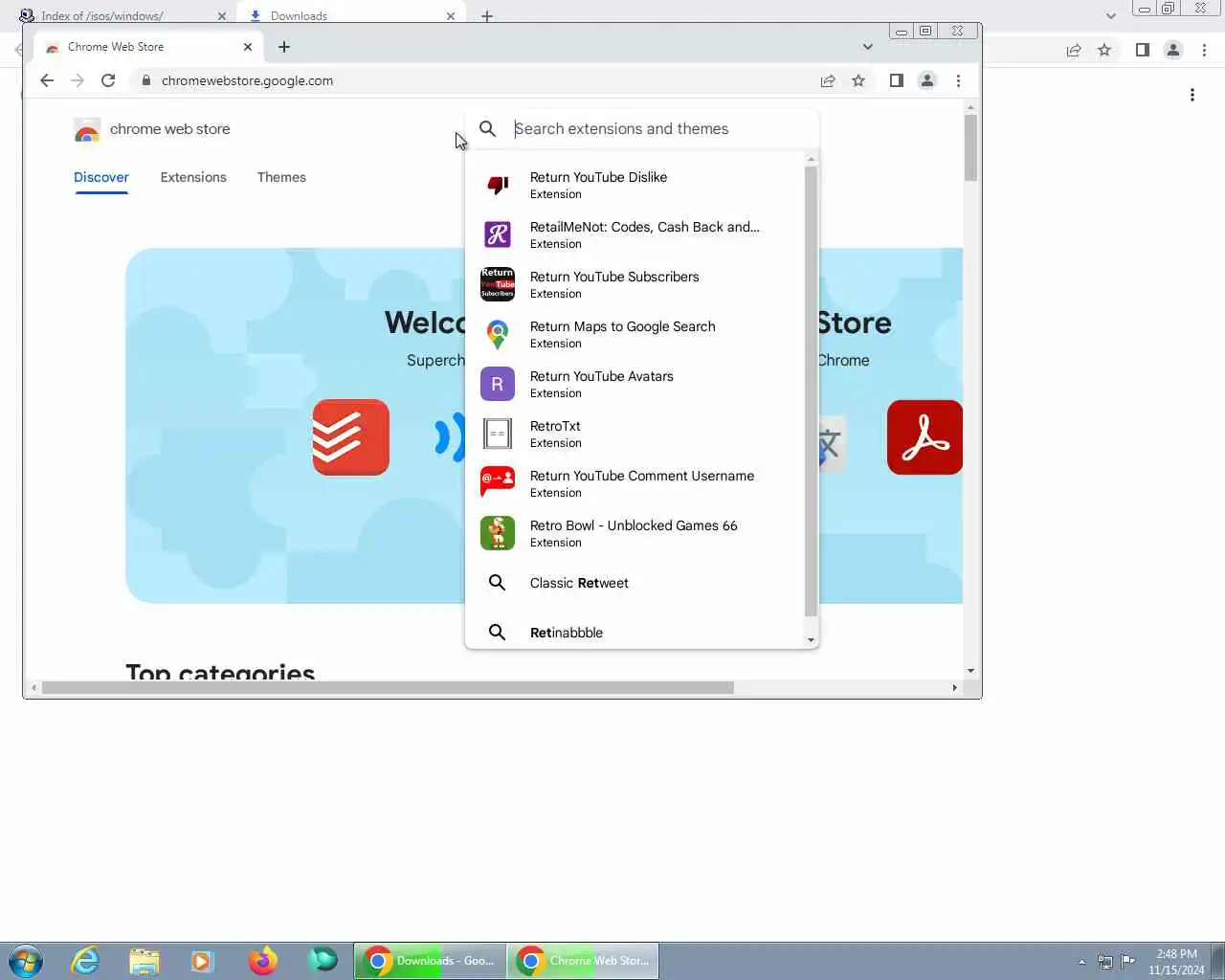Viewport: 1225px width, 980px height.
Task: Show hidden system tray icons arrow
Action: coord(1082,961)
